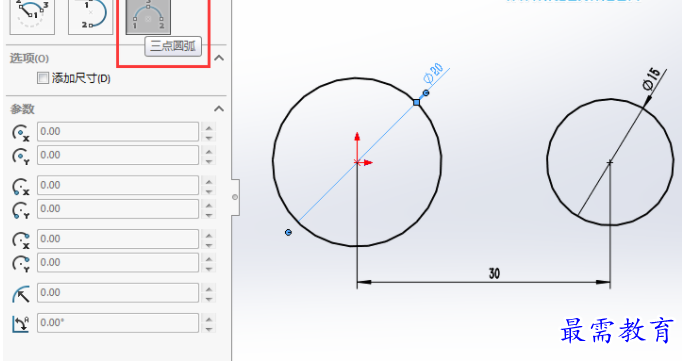Click the angle 0.00° value field
Image resolution: width=682 pixels, height=362 pixels.
[x=118, y=322]
